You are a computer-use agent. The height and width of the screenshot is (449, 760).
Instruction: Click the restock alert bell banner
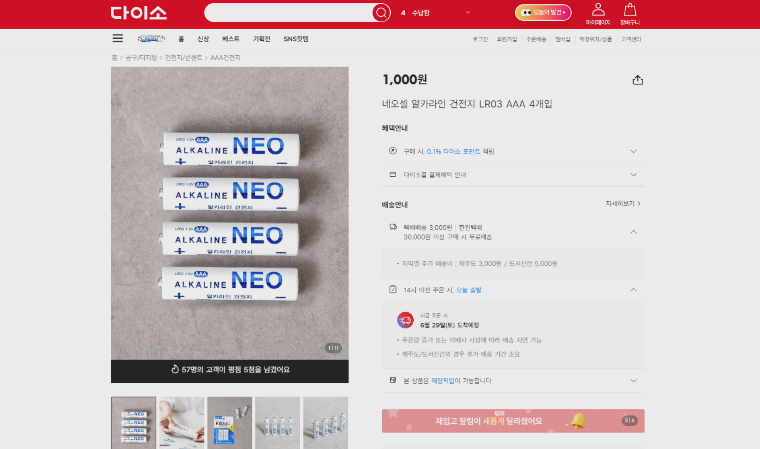[513, 421]
